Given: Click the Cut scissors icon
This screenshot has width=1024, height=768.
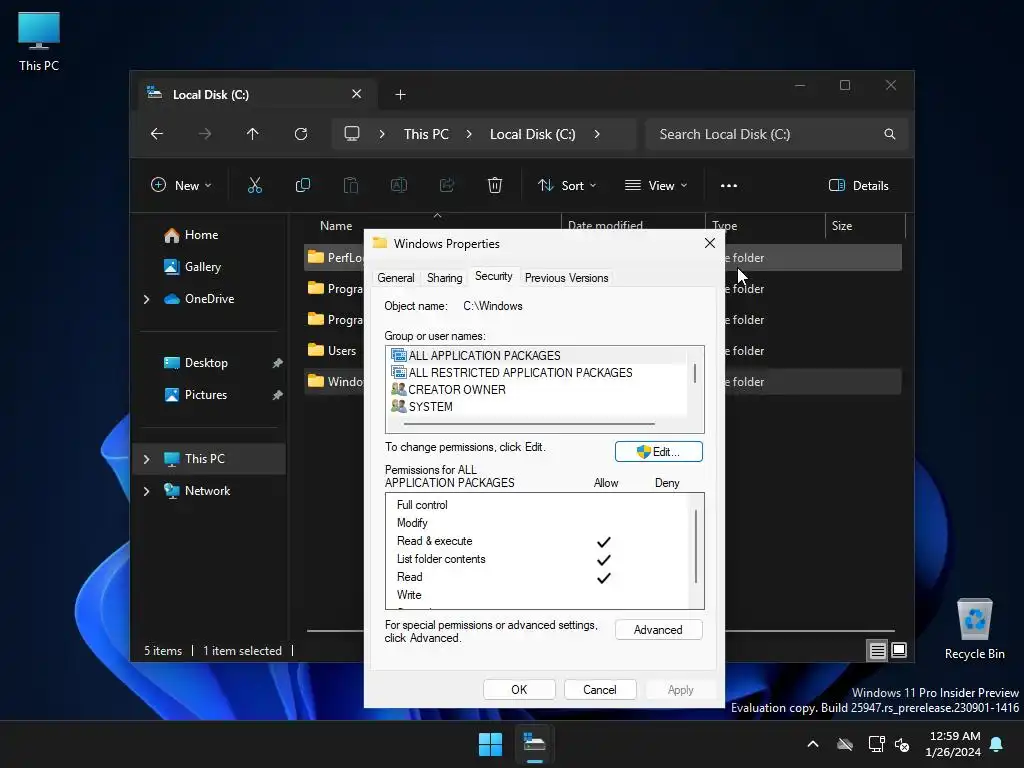Looking at the screenshot, I should pyautogui.click(x=255, y=185).
